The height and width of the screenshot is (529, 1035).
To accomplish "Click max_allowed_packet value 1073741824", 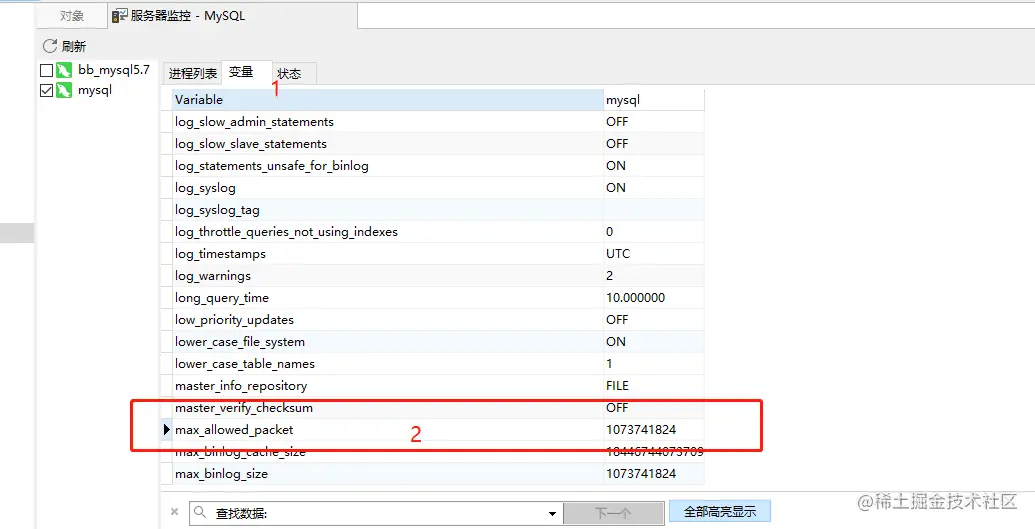I will click(x=641, y=430).
